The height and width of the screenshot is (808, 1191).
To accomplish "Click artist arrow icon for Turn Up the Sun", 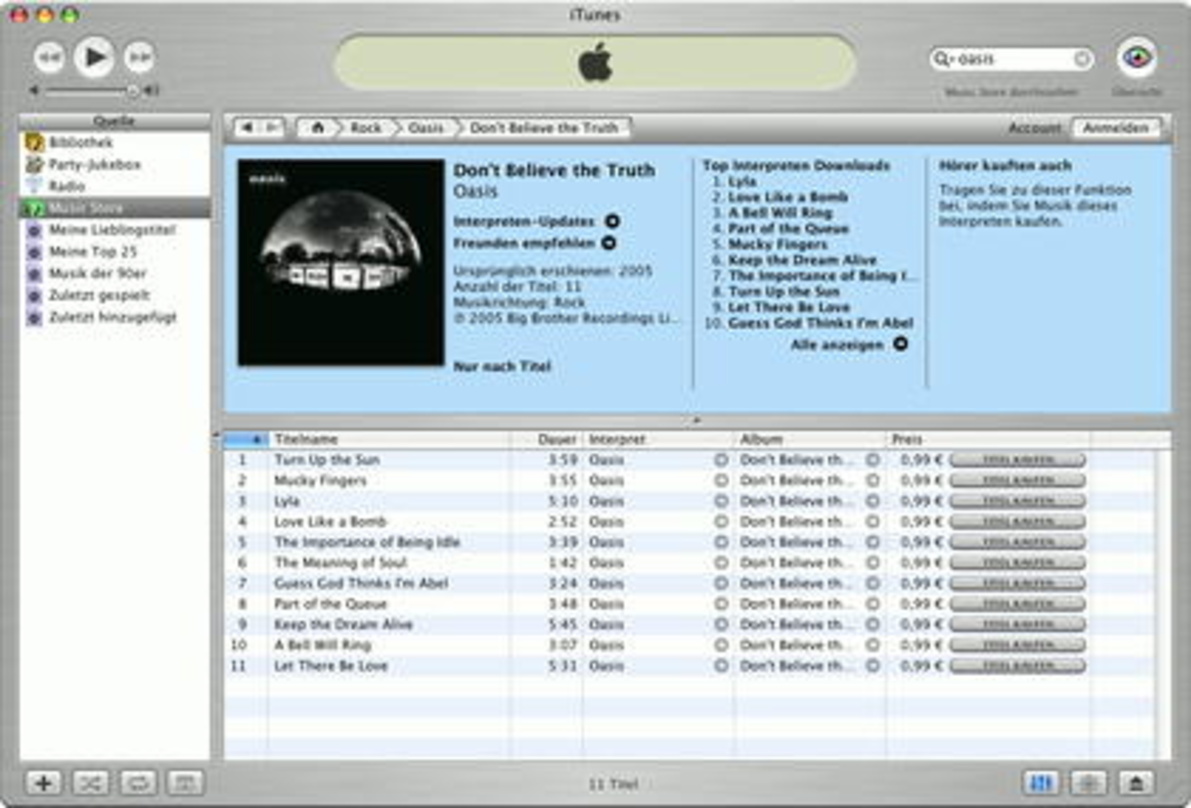I will pyautogui.click(x=721, y=460).
